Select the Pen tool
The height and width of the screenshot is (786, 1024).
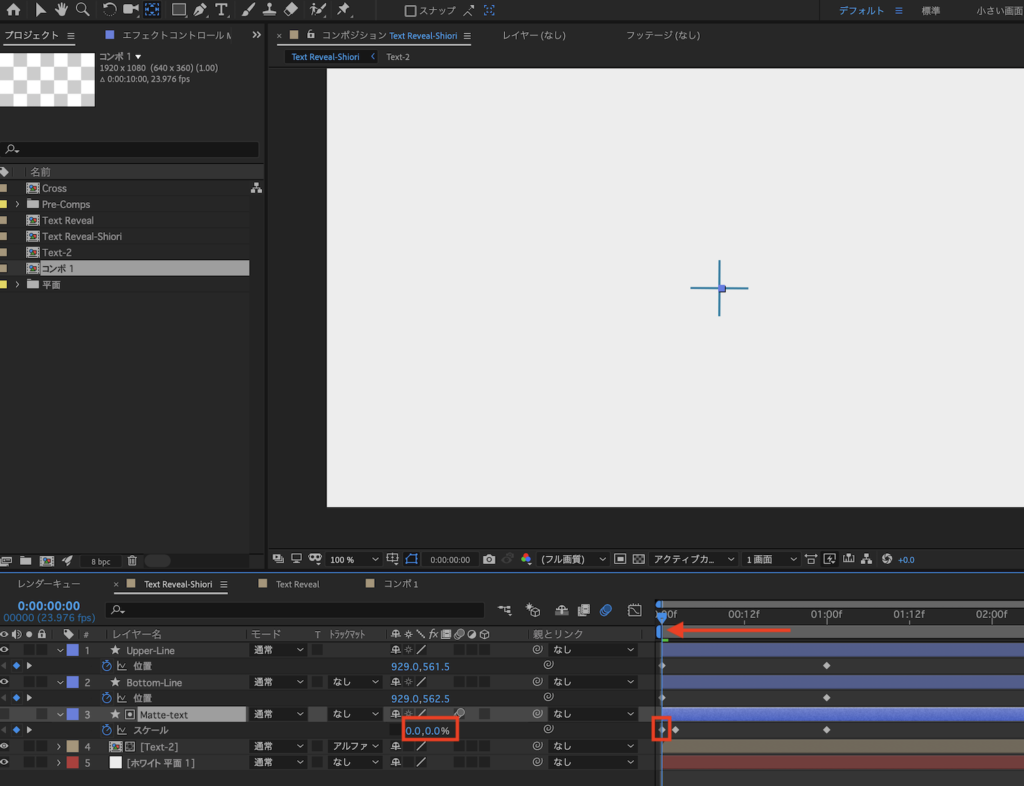point(200,10)
